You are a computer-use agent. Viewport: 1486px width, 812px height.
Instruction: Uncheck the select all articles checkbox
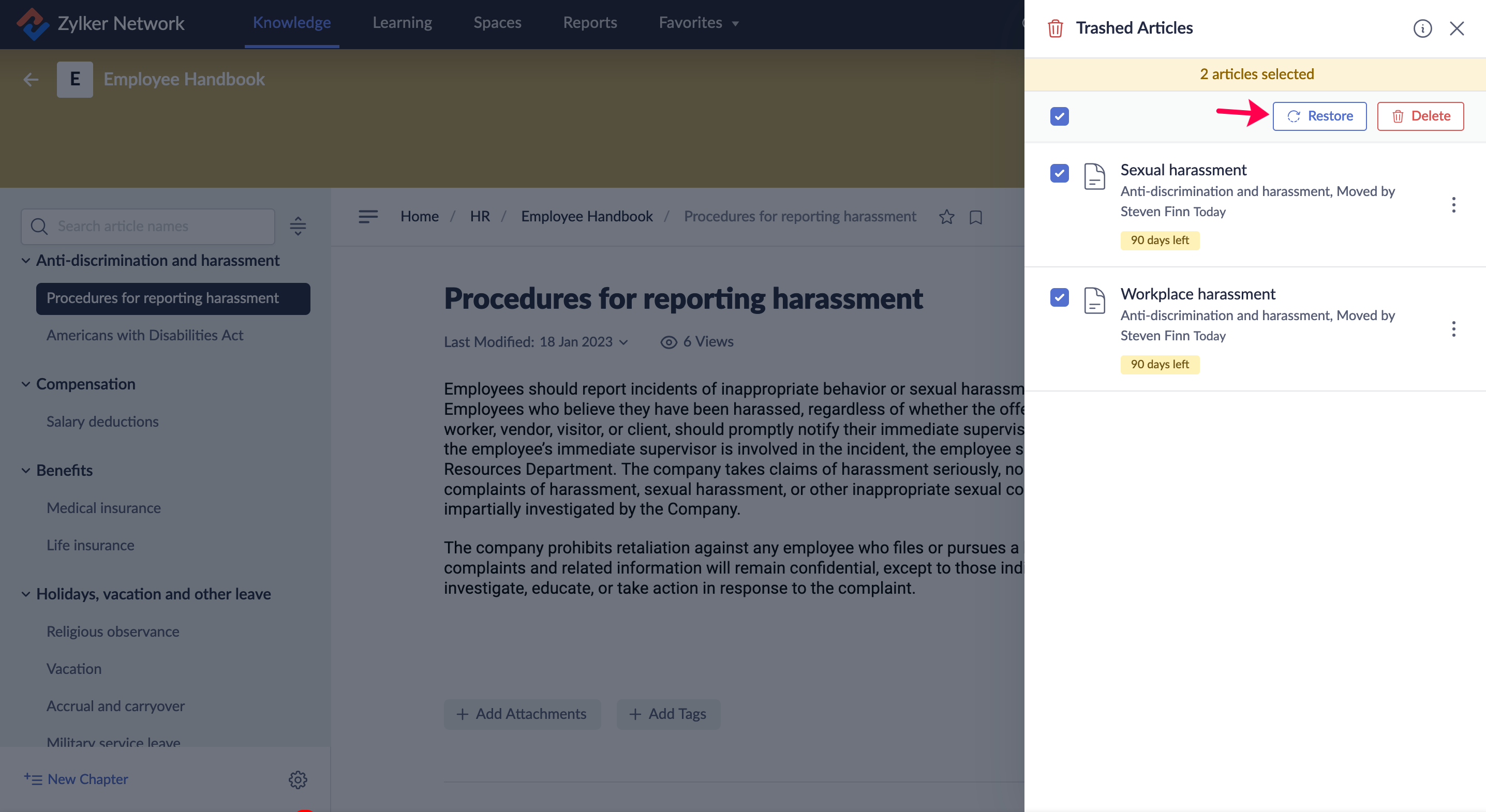pos(1059,116)
